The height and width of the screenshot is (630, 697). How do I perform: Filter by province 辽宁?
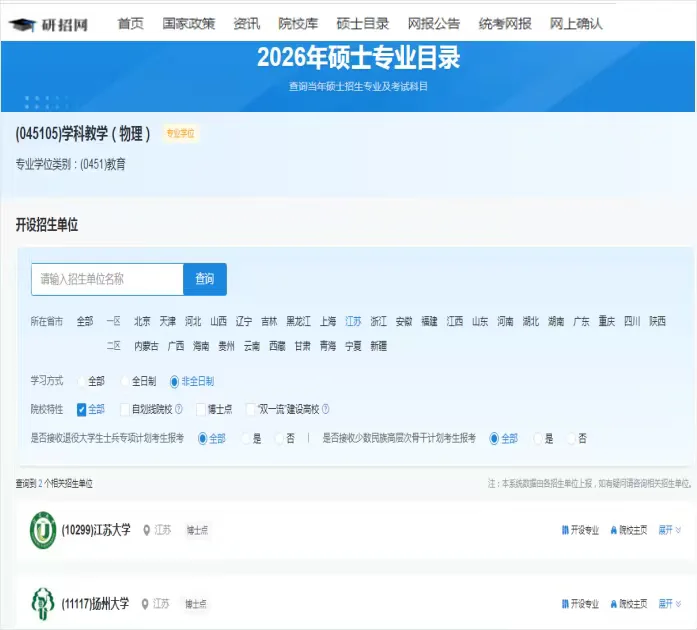(244, 321)
